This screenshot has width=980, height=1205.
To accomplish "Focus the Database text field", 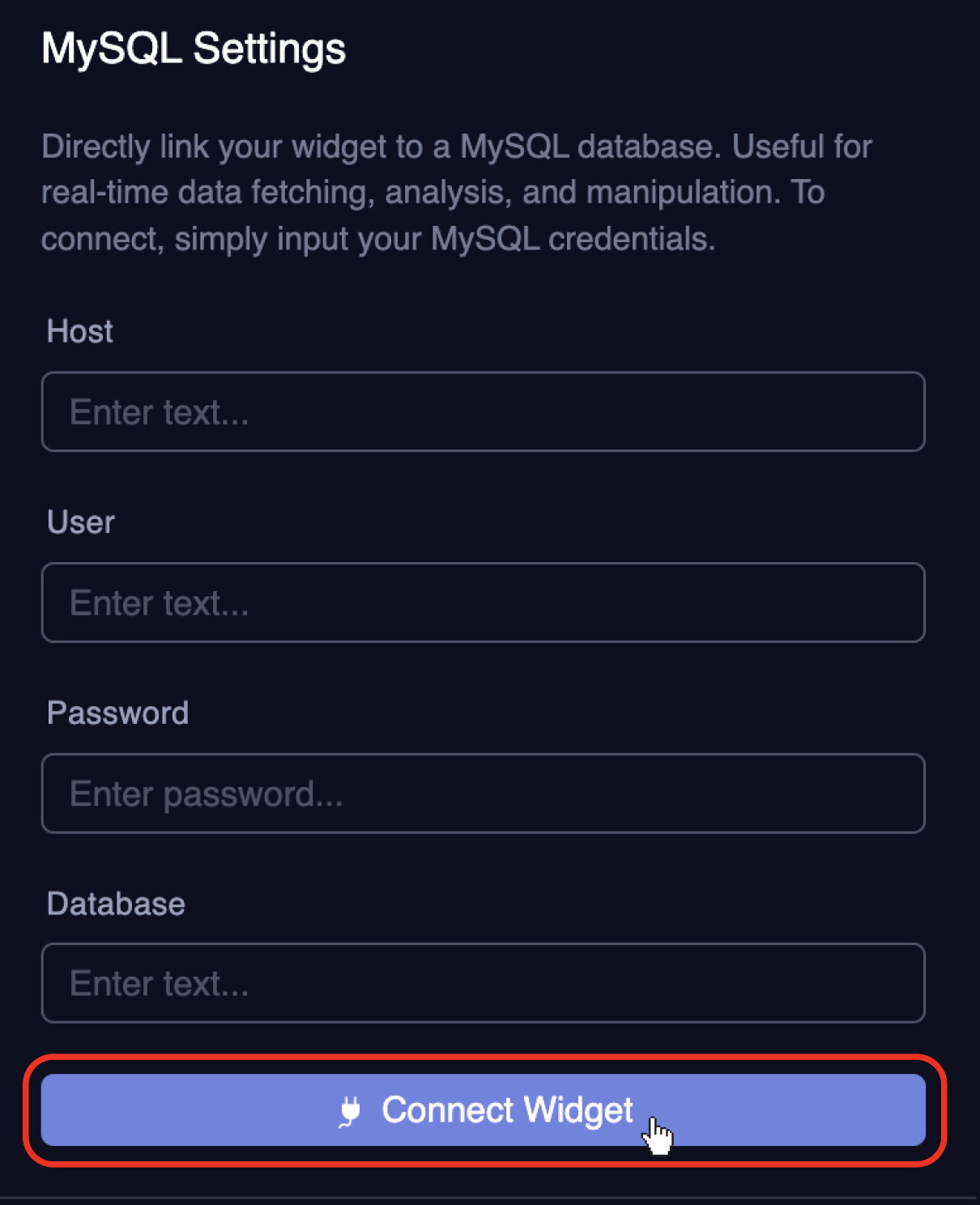I will point(482,983).
